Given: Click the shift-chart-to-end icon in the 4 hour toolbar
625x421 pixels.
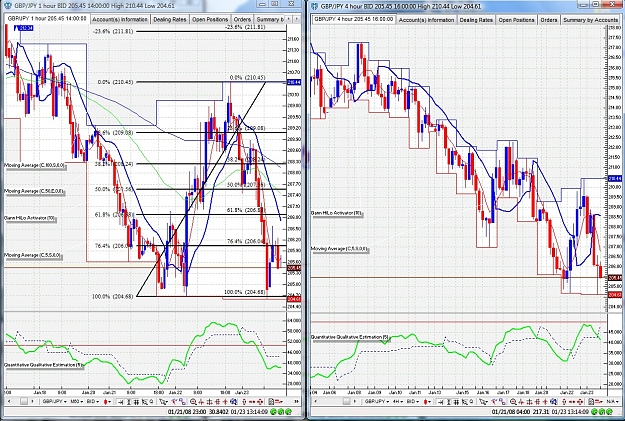Looking at the screenshot, I should coord(440,401).
